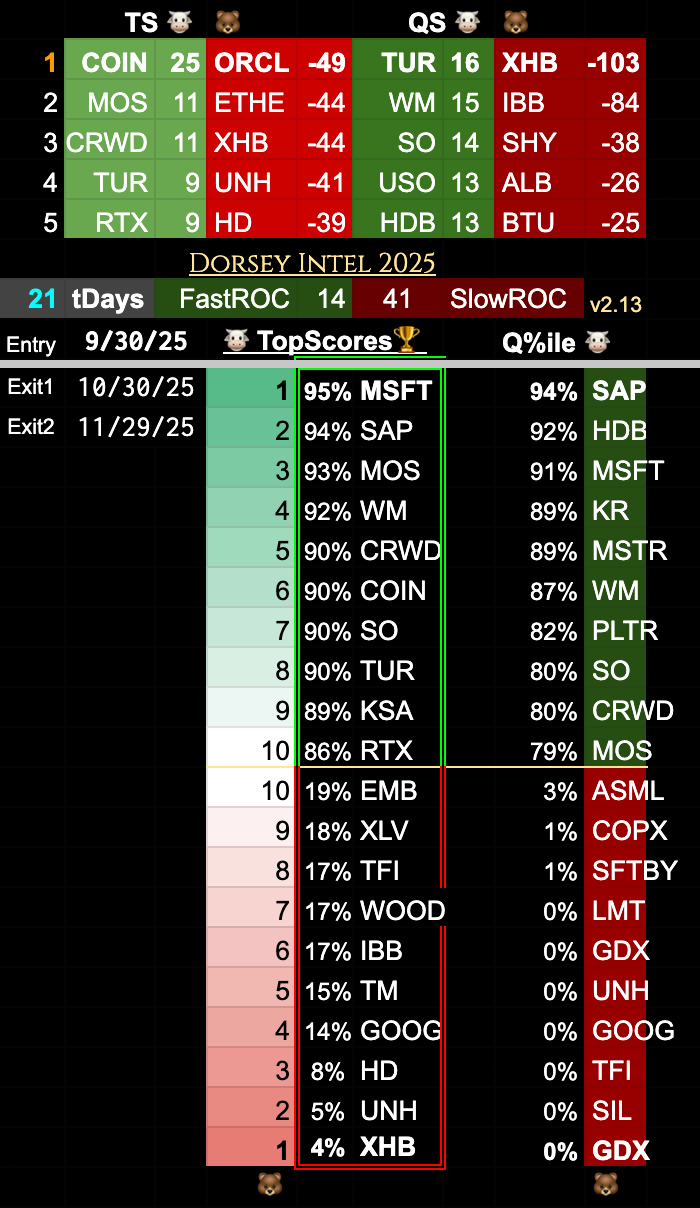The width and height of the screenshot is (700, 1208).
Task: Select 92% HDB in Q%ile column
Action: [588, 431]
